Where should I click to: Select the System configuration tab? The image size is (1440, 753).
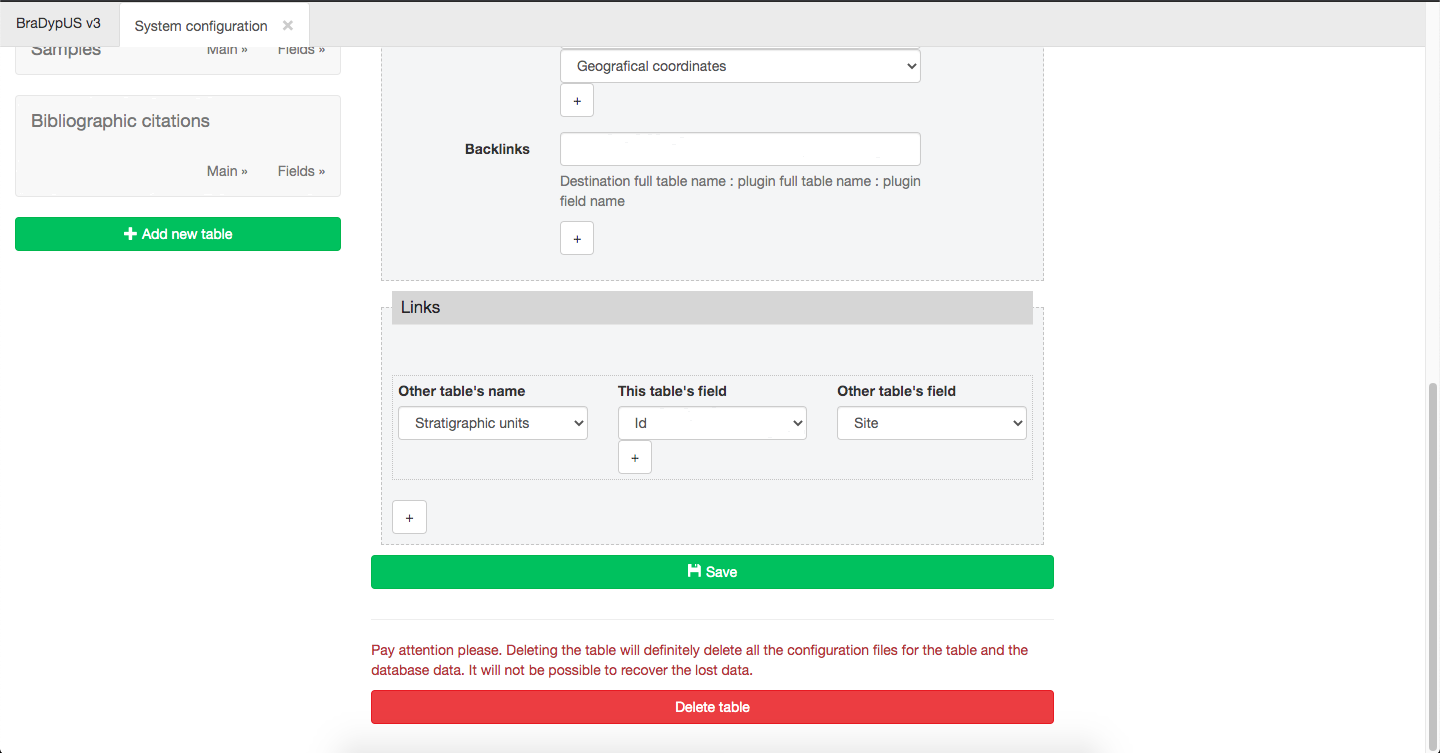pyautogui.click(x=201, y=26)
